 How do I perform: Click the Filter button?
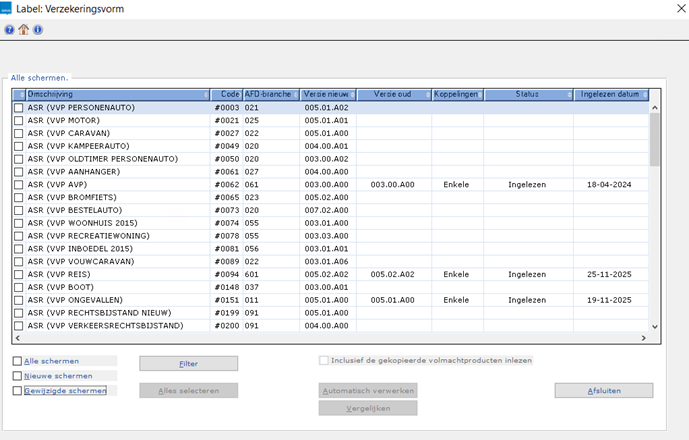189,364
